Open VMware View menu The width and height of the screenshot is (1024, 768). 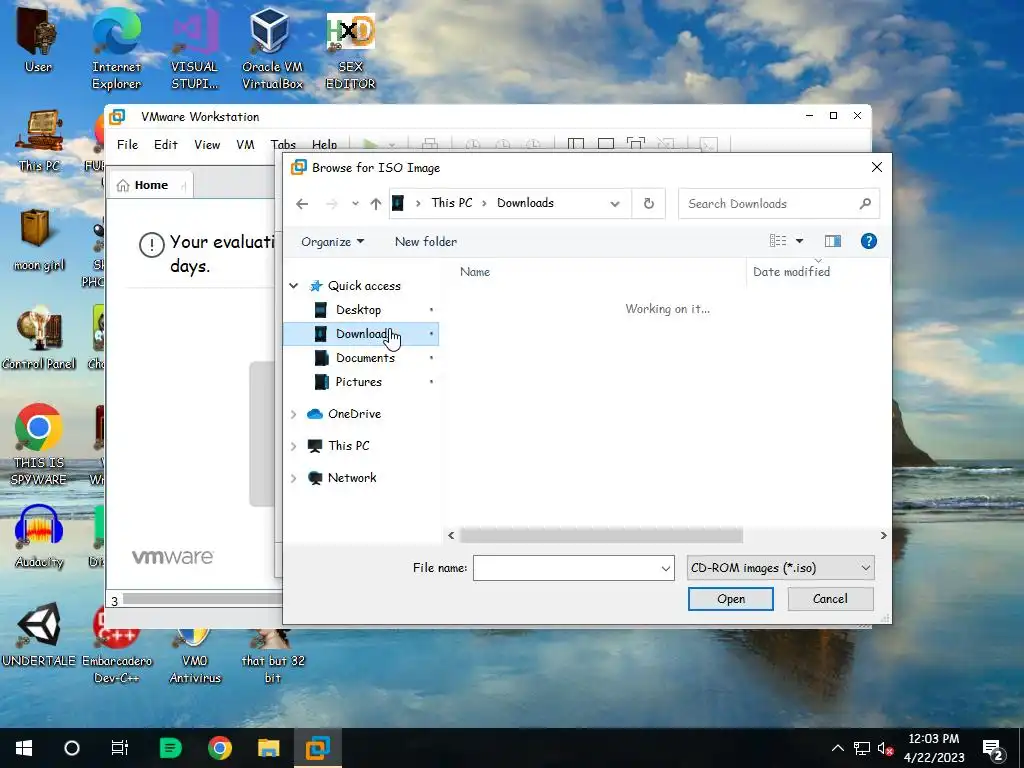click(207, 144)
